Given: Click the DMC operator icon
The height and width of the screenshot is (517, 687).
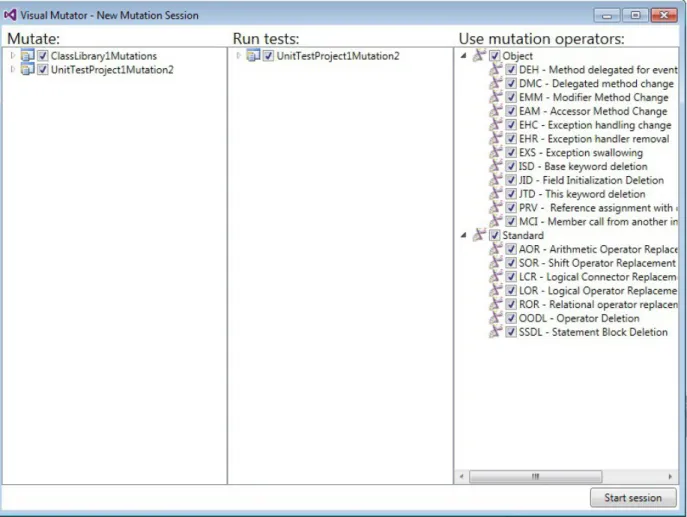Looking at the screenshot, I should [x=496, y=83].
